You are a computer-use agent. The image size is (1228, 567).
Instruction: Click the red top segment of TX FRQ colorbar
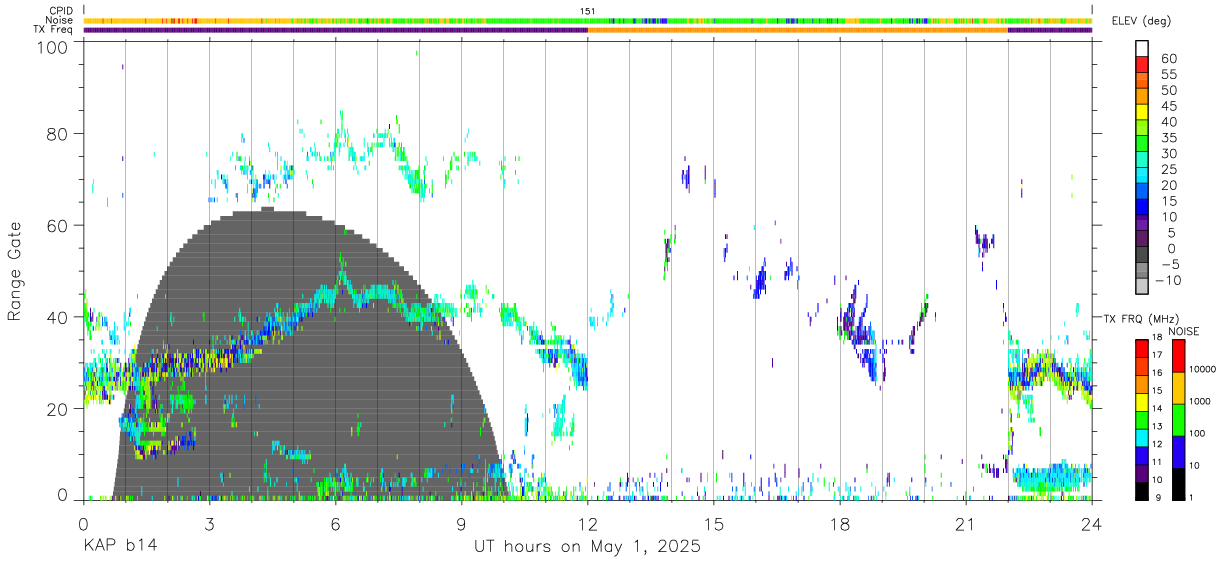pyautogui.click(x=1142, y=349)
